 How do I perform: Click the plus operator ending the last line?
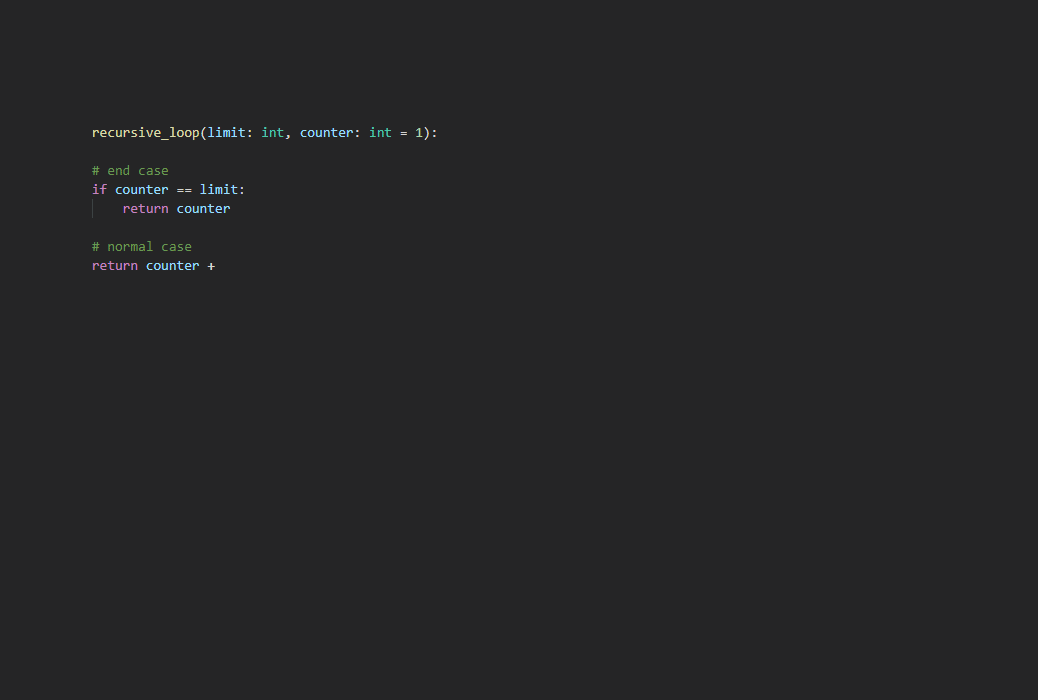coord(211,266)
